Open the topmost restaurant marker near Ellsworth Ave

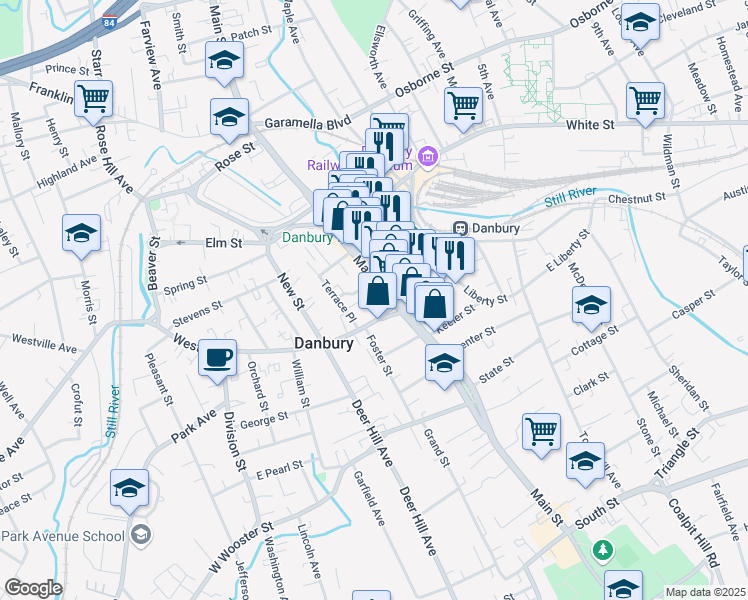(x=384, y=148)
